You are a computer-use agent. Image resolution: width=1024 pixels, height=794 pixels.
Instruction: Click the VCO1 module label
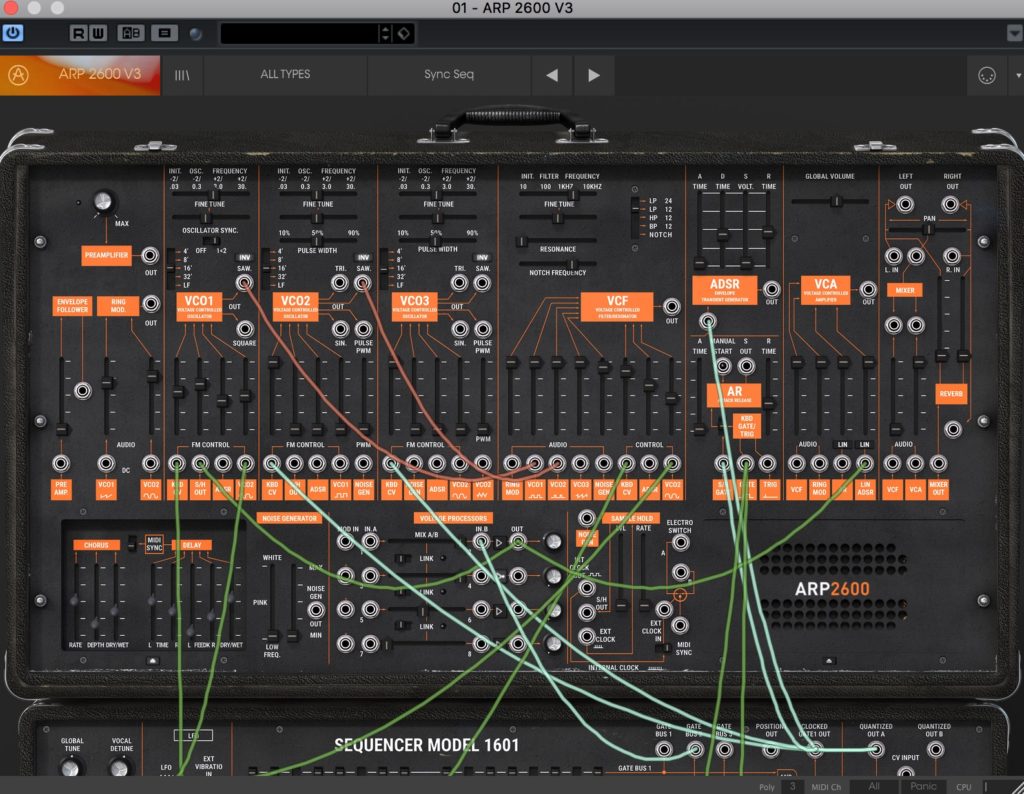pos(199,307)
